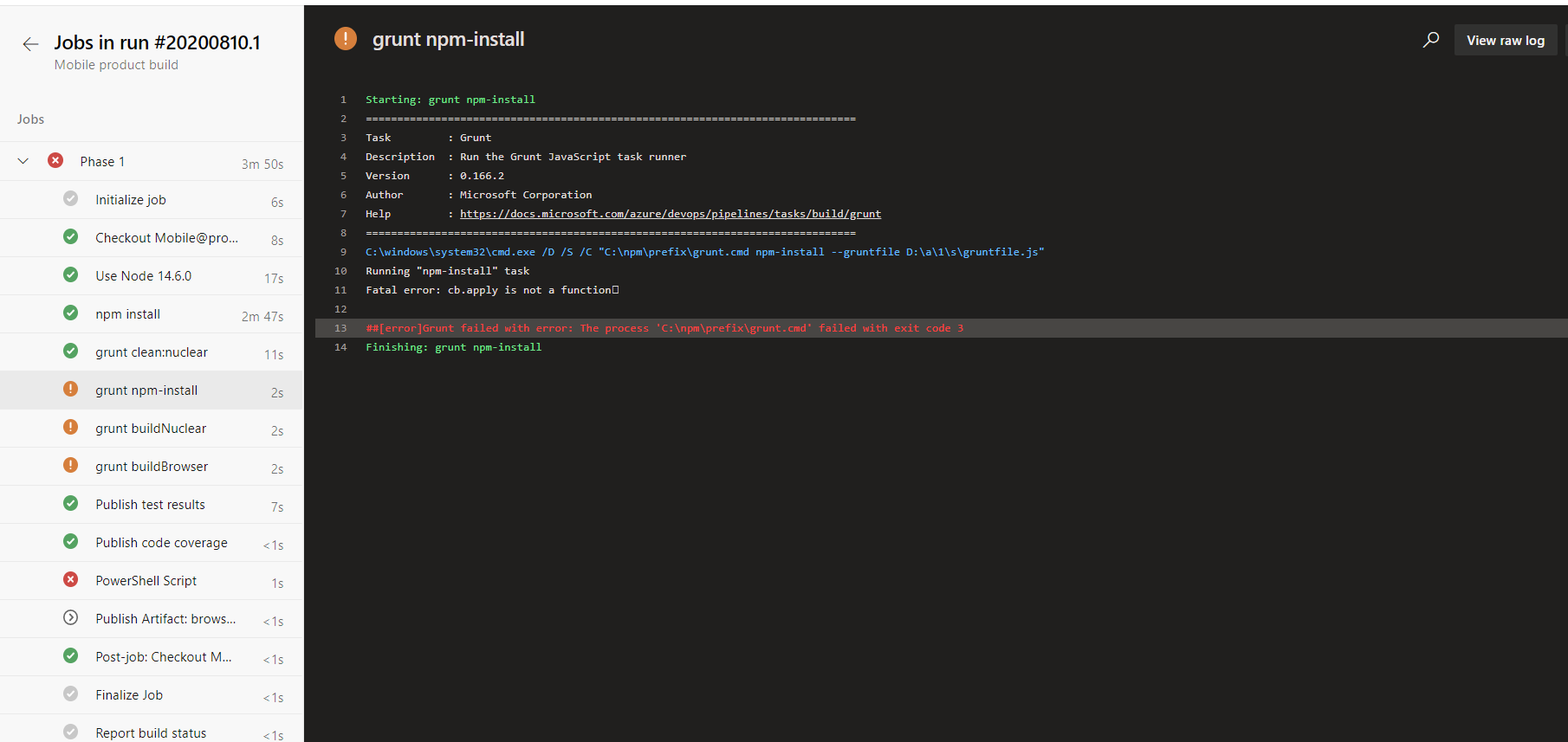The height and width of the screenshot is (742, 1568).
Task: Click the red failed icon beside Phase 1
Action: click(x=55, y=160)
